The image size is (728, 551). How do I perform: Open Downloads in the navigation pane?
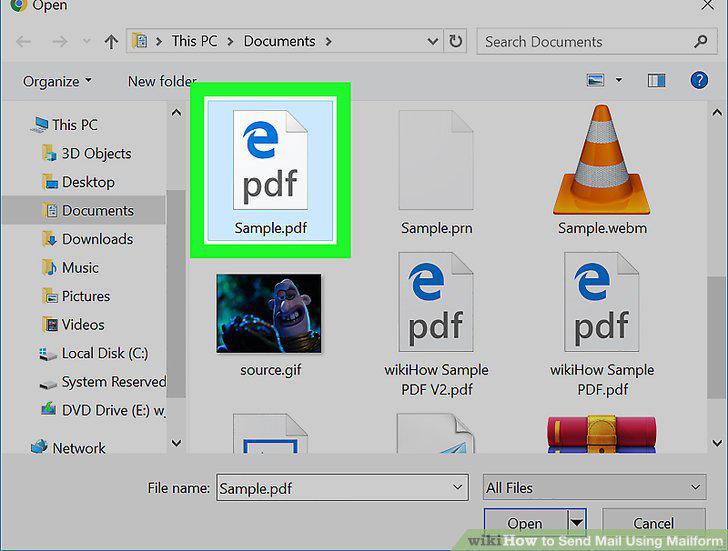pyautogui.click(x=88, y=239)
